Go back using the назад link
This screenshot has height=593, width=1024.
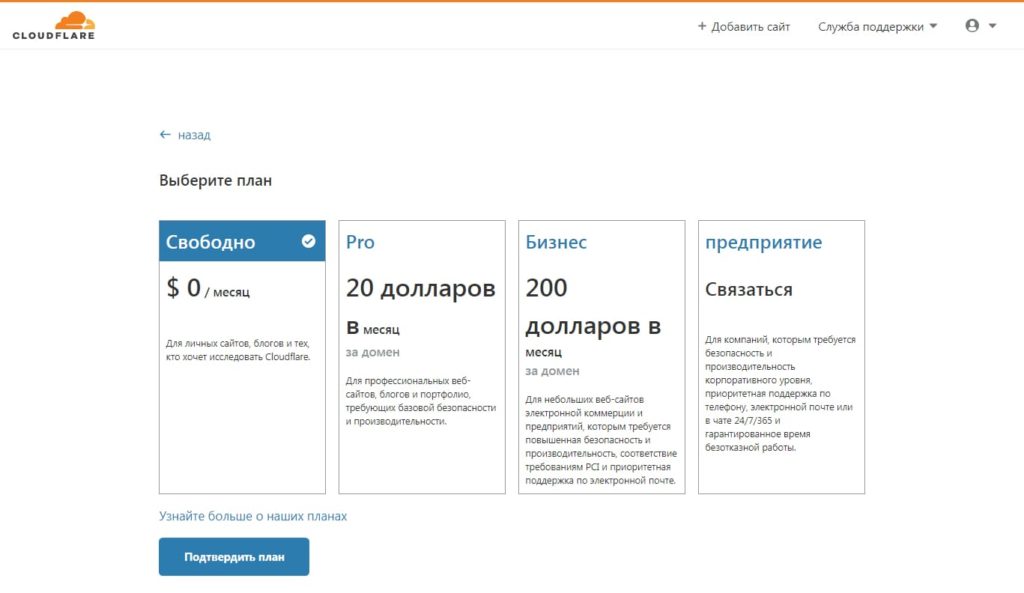[194, 135]
